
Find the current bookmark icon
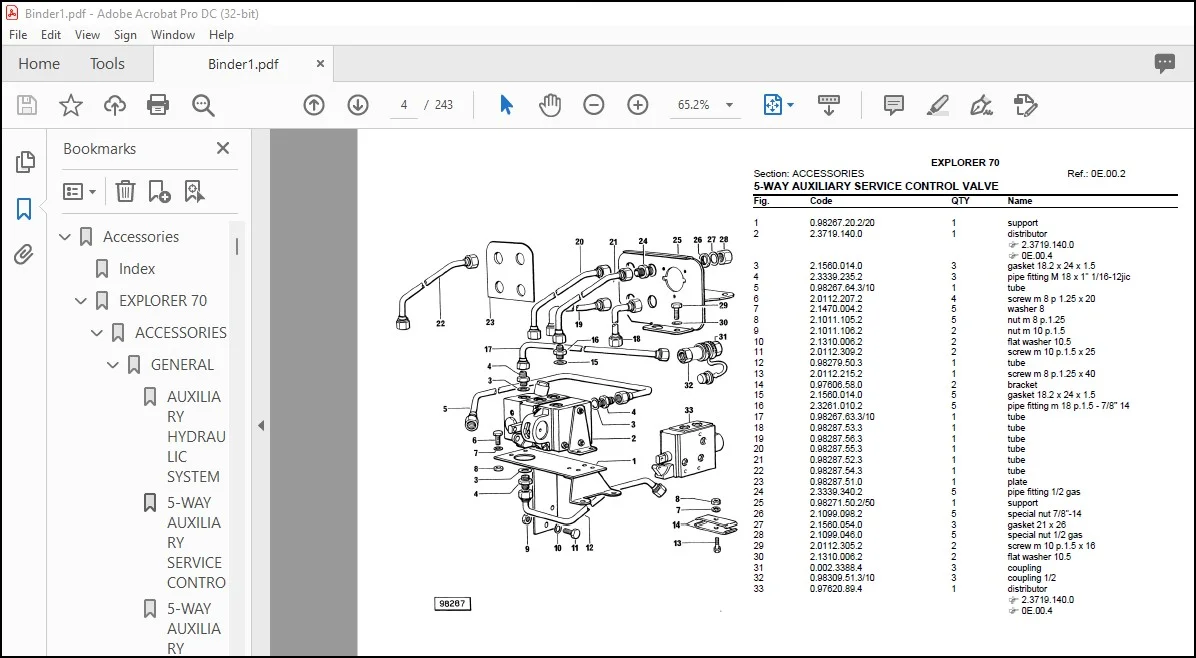(194, 191)
